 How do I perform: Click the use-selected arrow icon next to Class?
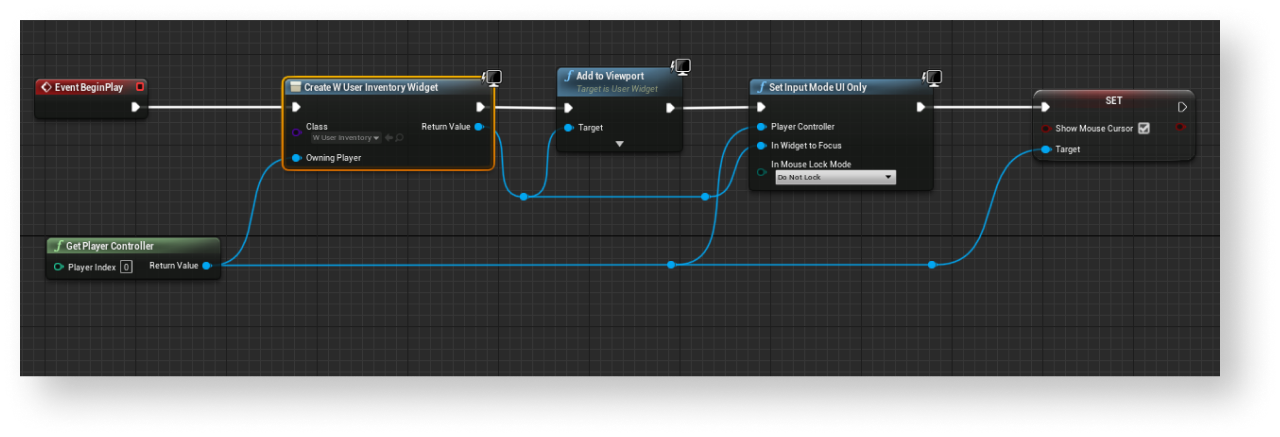[388, 138]
